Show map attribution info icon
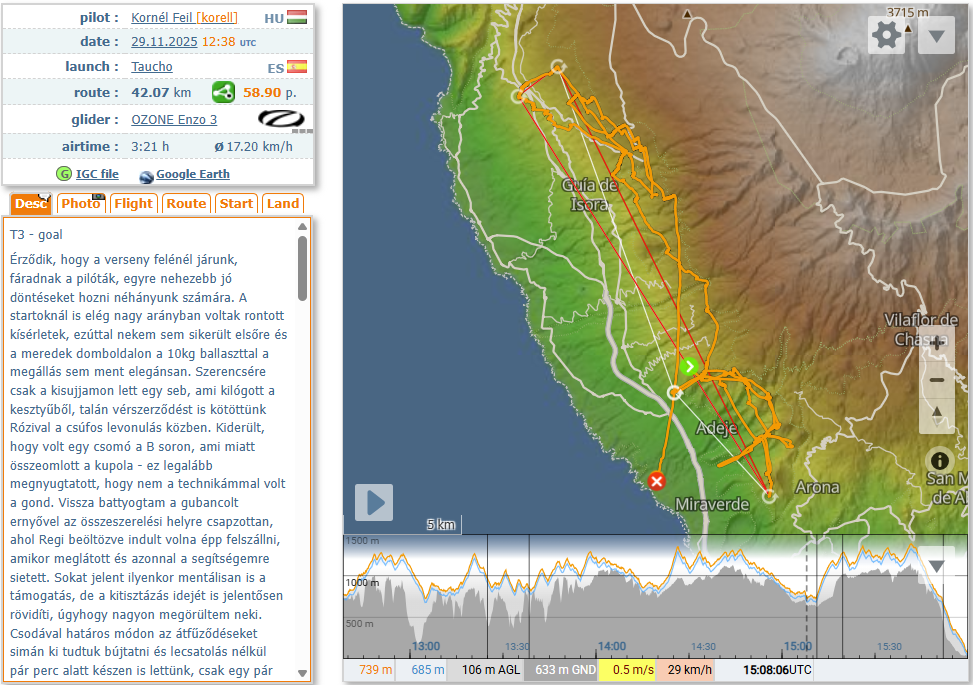Screen dimensions: 973x685 pos(939,461)
